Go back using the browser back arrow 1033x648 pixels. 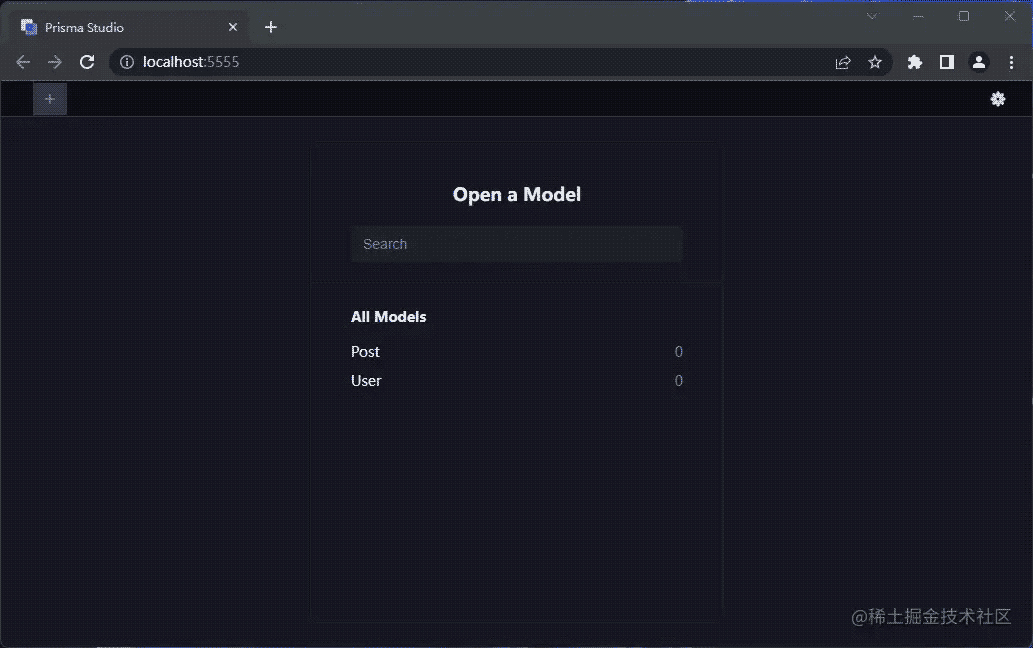click(23, 62)
